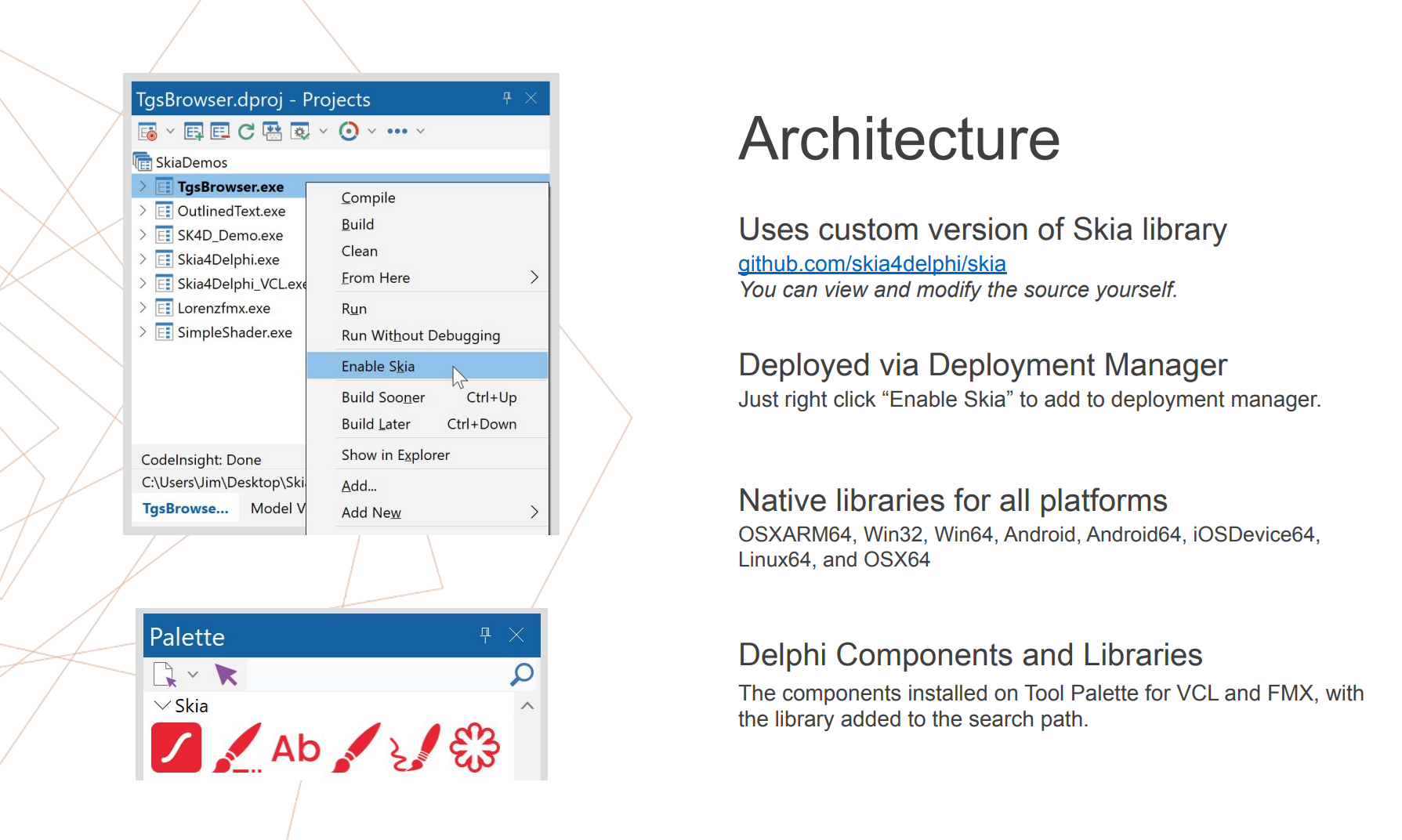This screenshot has width=1402, height=840.
Task: Pin the Projects panel with the pushpin
Action: coord(507,98)
